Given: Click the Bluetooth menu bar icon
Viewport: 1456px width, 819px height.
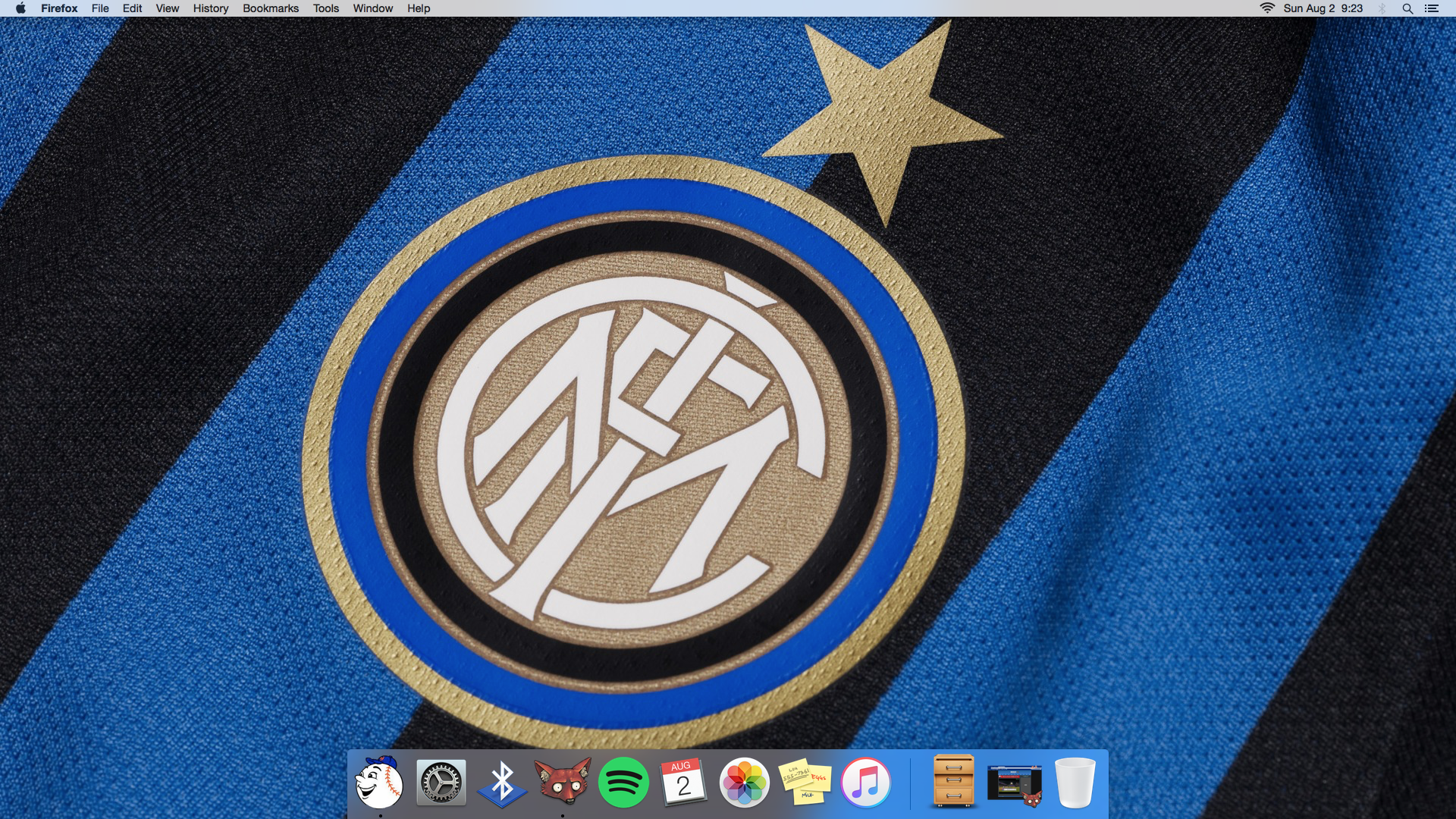Looking at the screenshot, I should point(1382,8).
